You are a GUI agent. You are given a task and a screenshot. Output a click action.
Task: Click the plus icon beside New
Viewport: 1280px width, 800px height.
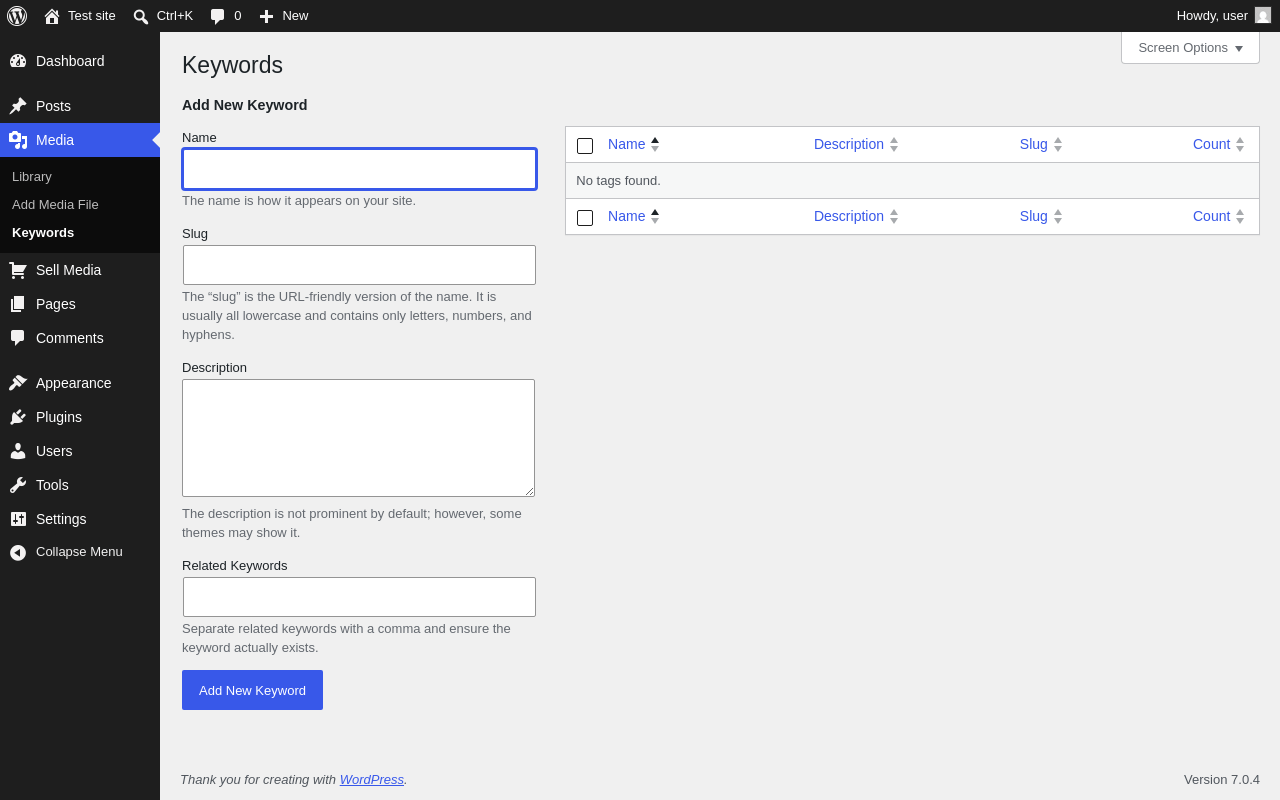(x=266, y=16)
